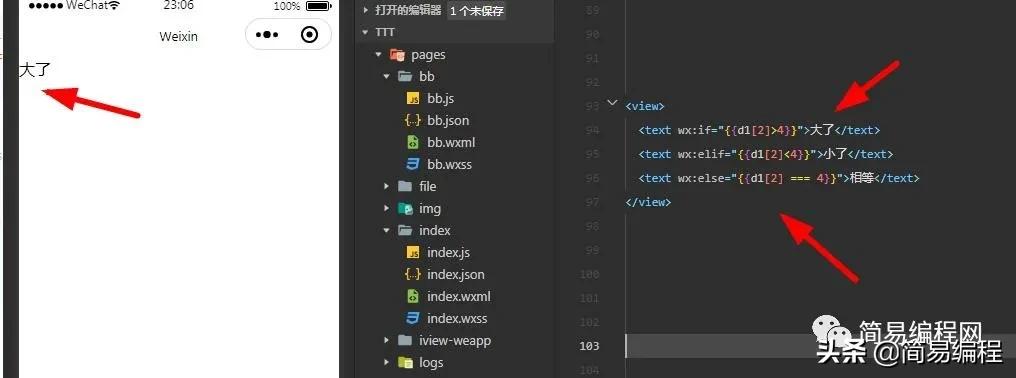1016x378 pixels.
Task: Click the wx:elif code line 95
Action: coord(765,154)
